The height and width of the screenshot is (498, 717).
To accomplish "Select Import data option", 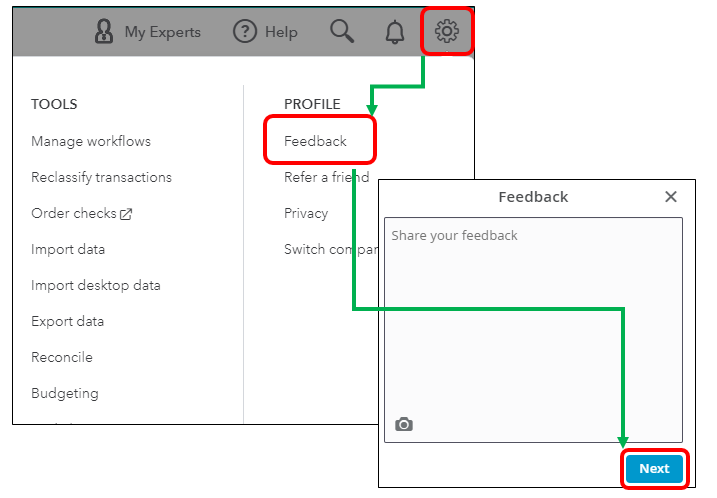I will tap(68, 249).
